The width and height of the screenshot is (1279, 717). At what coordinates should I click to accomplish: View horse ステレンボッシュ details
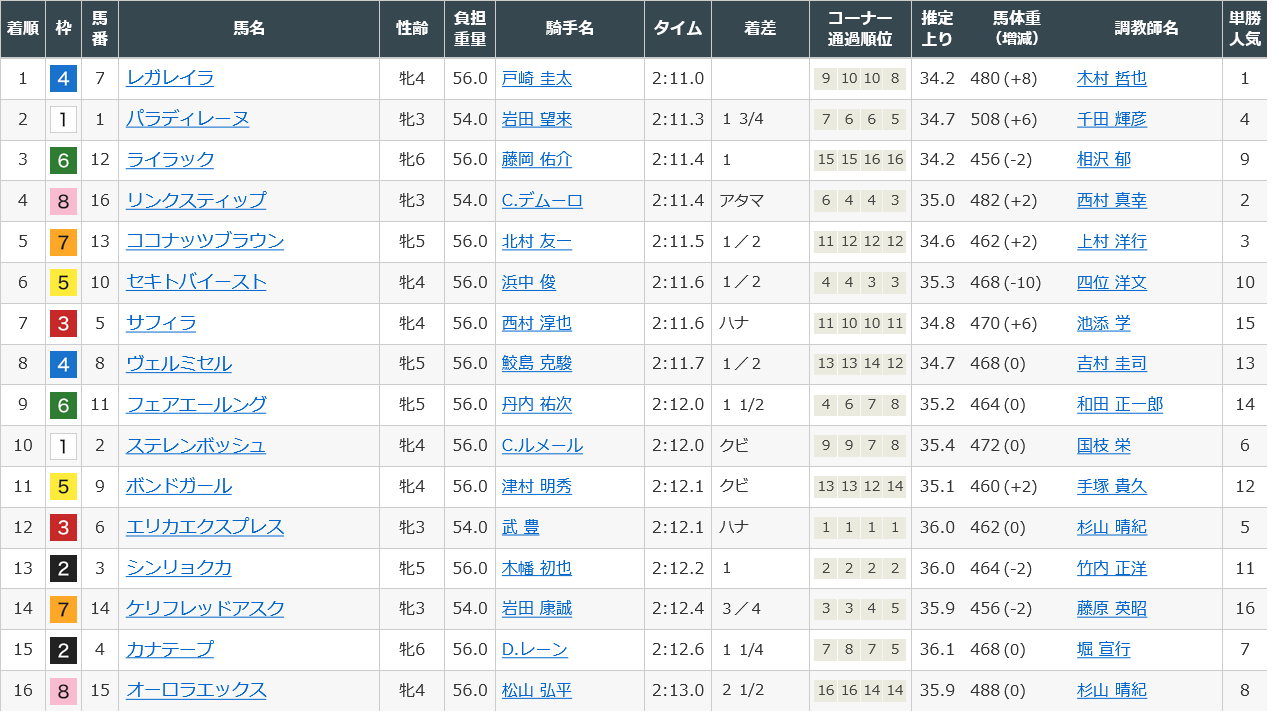click(x=196, y=445)
